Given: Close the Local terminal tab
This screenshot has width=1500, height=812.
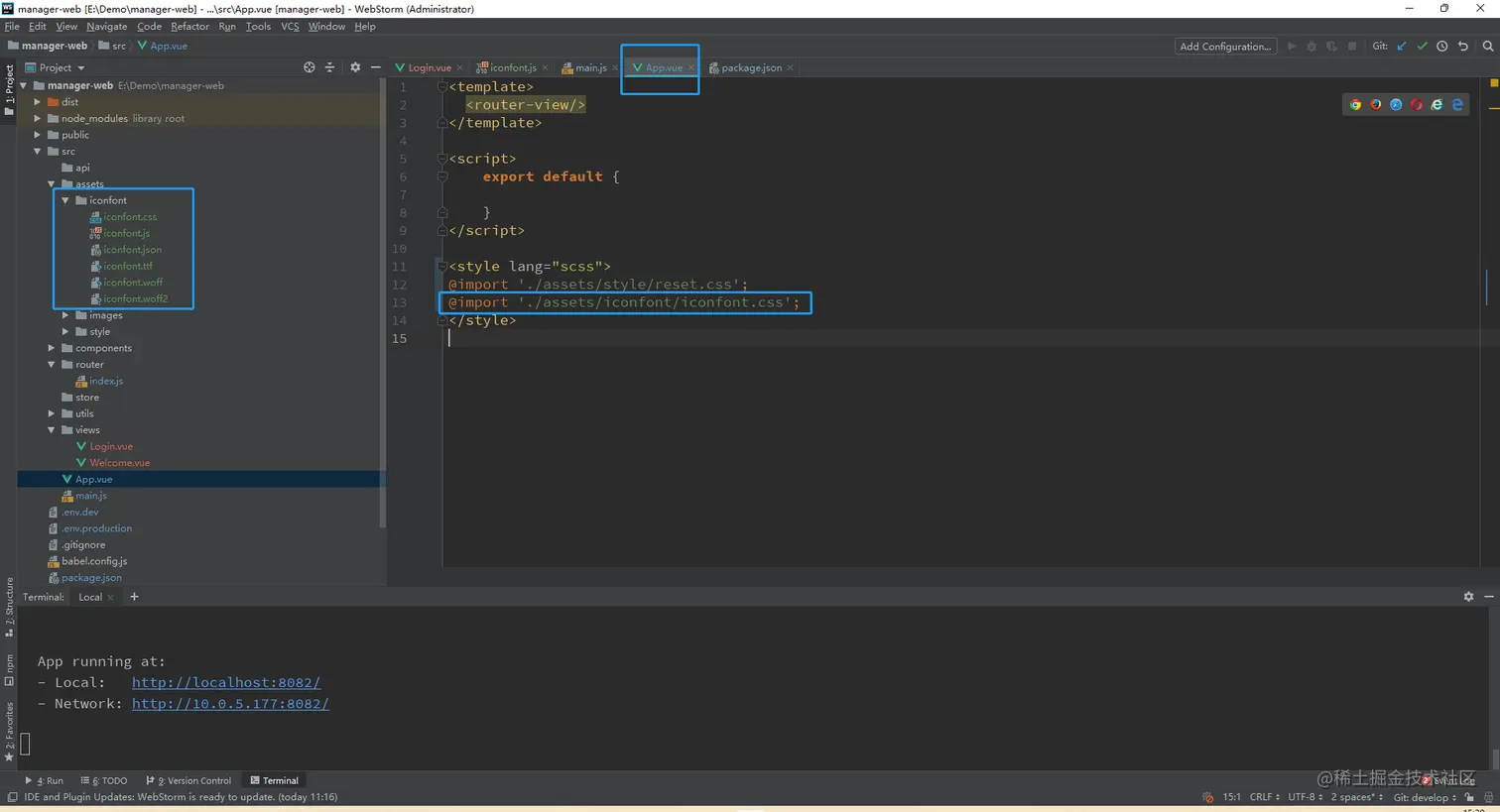Looking at the screenshot, I should pos(110,597).
